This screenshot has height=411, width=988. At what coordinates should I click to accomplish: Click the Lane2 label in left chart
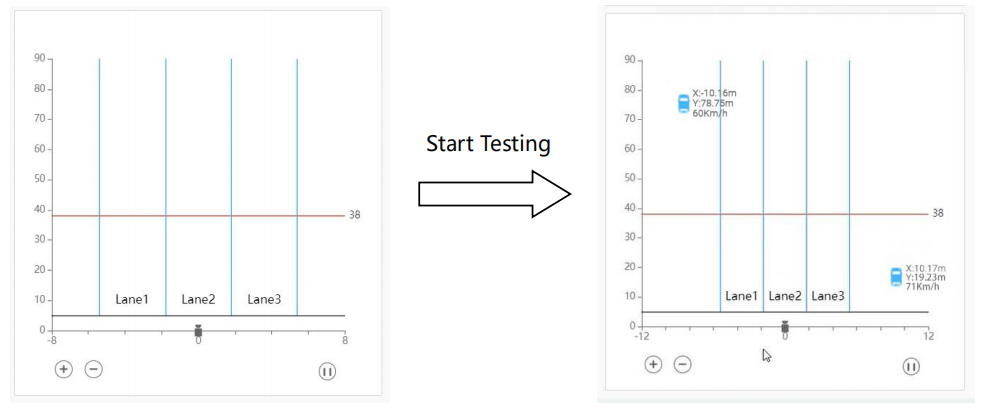pos(198,299)
